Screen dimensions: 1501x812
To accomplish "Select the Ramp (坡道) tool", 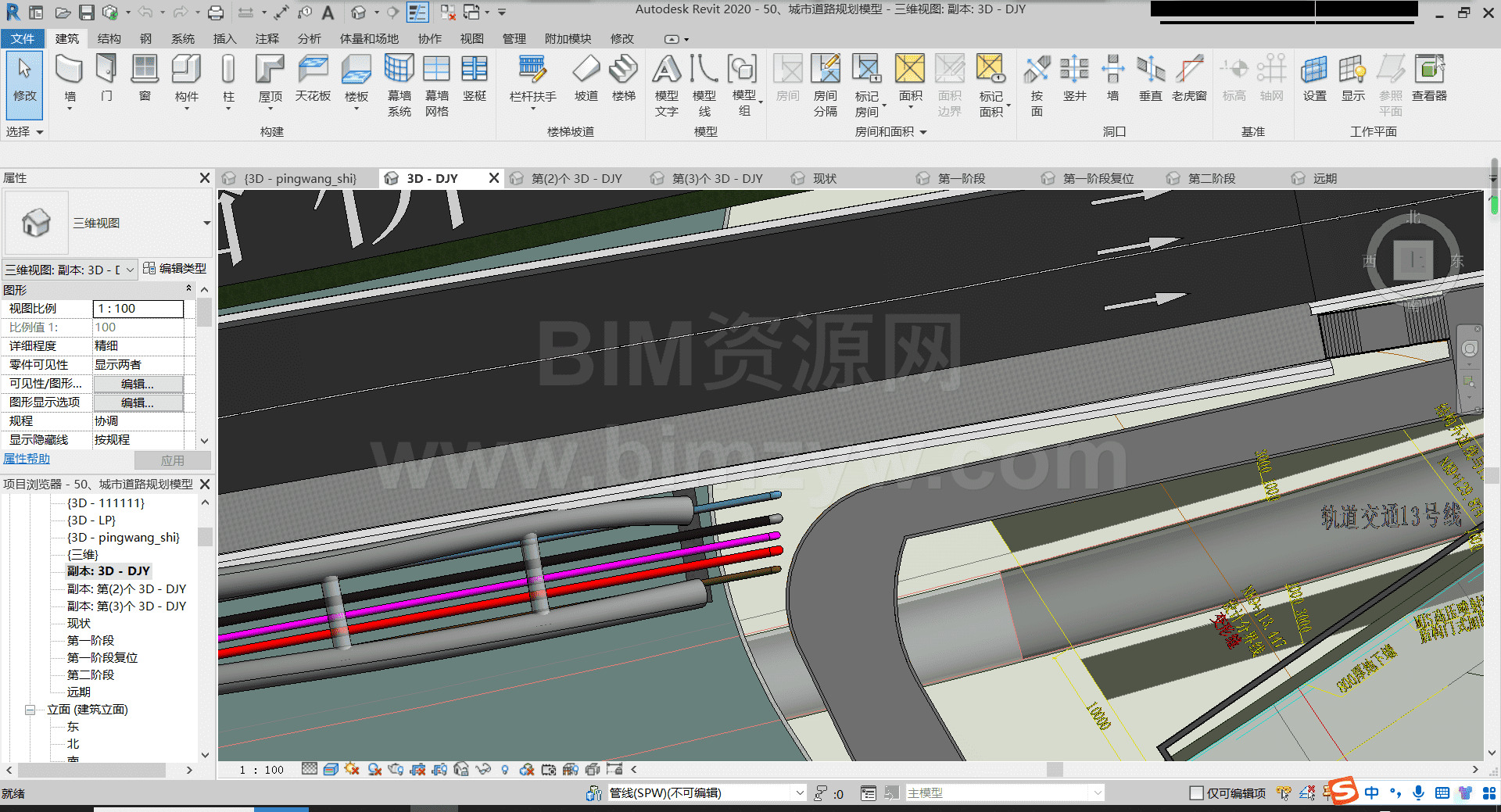I will pos(586,78).
